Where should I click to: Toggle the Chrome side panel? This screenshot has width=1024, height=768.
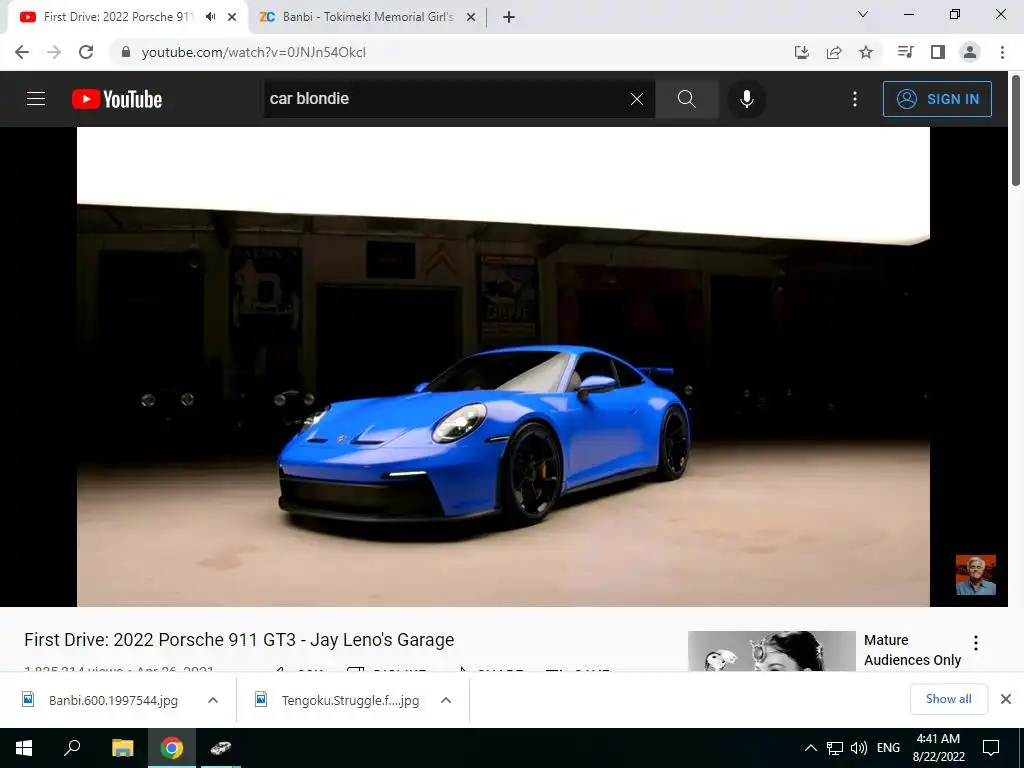pyautogui.click(x=938, y=52)
